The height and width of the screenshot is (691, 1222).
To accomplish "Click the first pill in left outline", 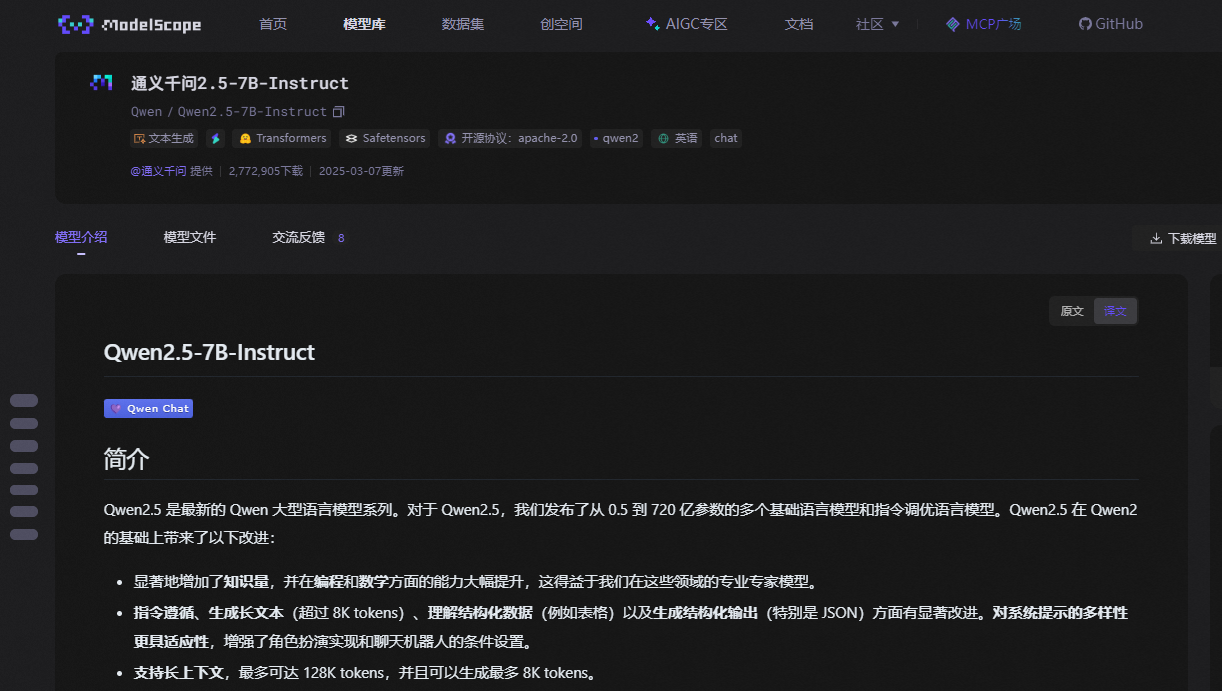I will point(24,400).
